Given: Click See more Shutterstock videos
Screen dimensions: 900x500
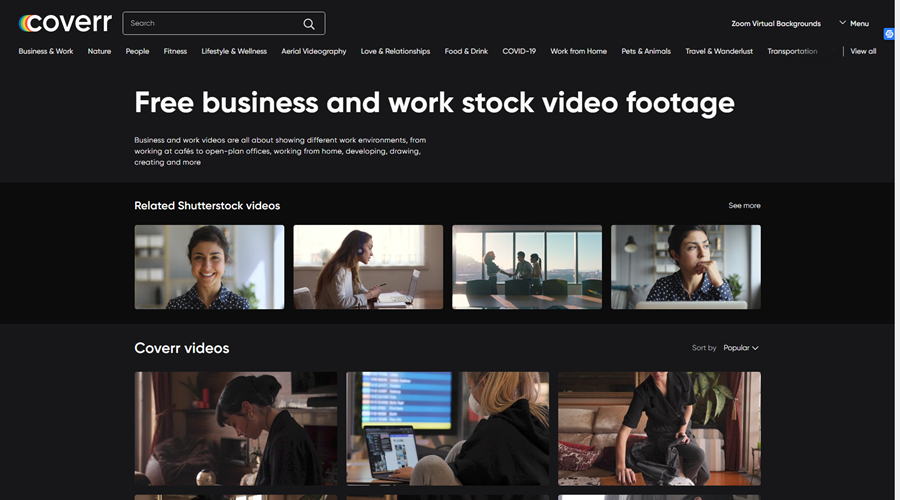Looking at the screenshot, I should [744, 206].
